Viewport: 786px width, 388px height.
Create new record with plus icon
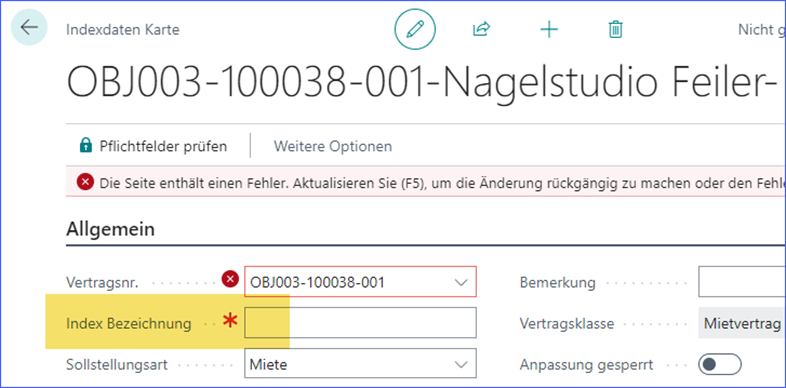click(x=549, y=30)
